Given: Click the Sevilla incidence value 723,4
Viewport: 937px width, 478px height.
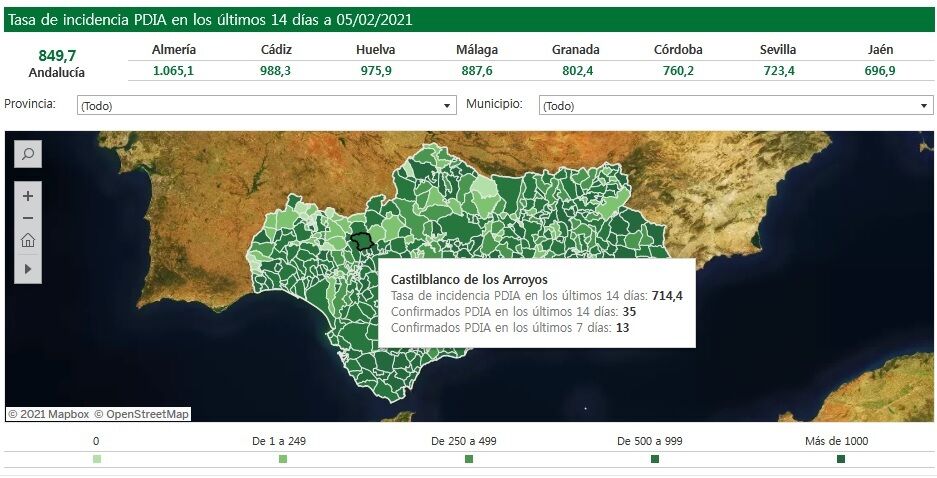Looking at the screenshot, I should (777, 71).
